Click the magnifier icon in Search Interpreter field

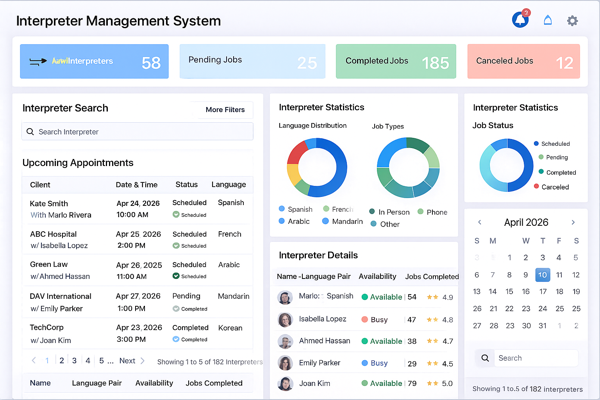(30, 132)
